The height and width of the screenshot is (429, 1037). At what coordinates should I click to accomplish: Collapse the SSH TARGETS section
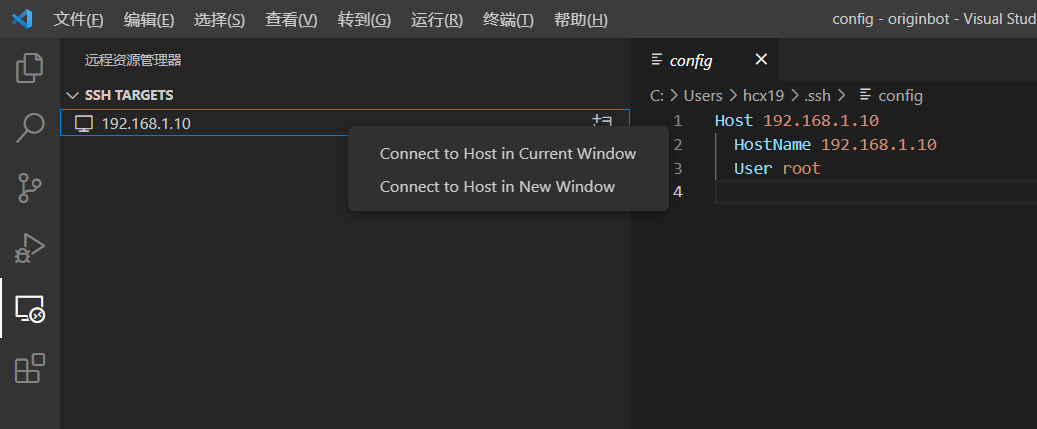72,95
